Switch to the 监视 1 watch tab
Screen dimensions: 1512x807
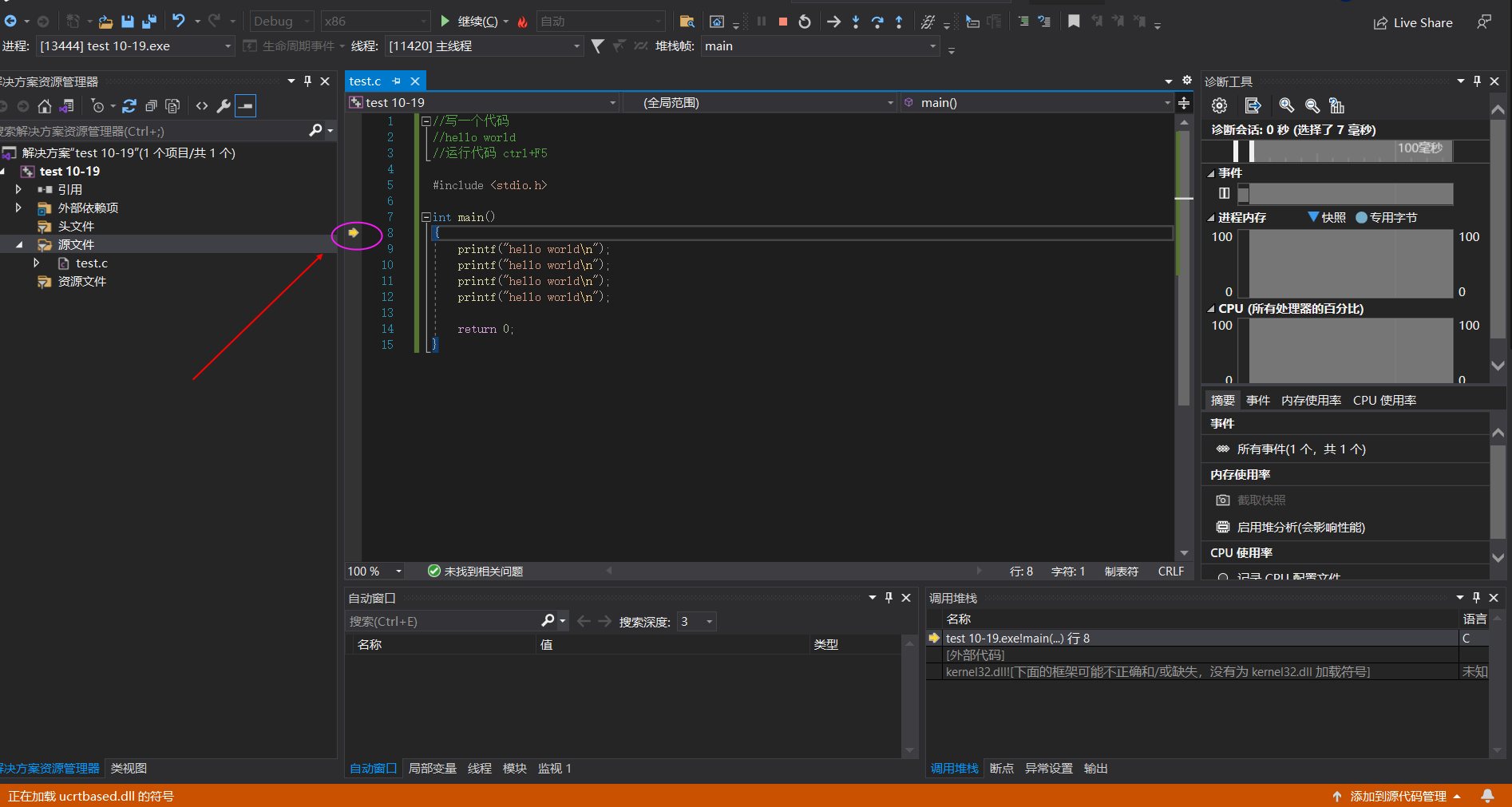(554, 768)
